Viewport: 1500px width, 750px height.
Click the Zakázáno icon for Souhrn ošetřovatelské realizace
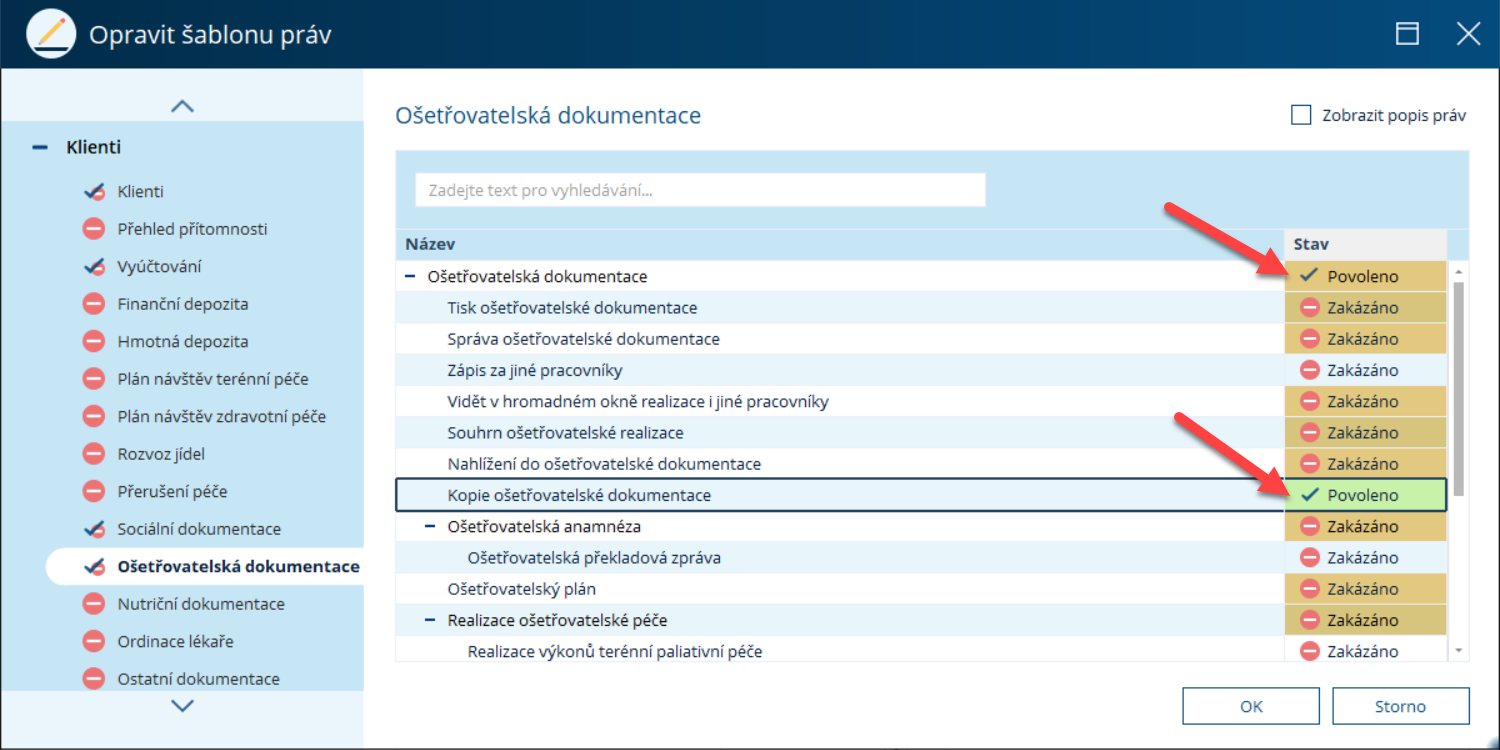tap(1310, 433)
